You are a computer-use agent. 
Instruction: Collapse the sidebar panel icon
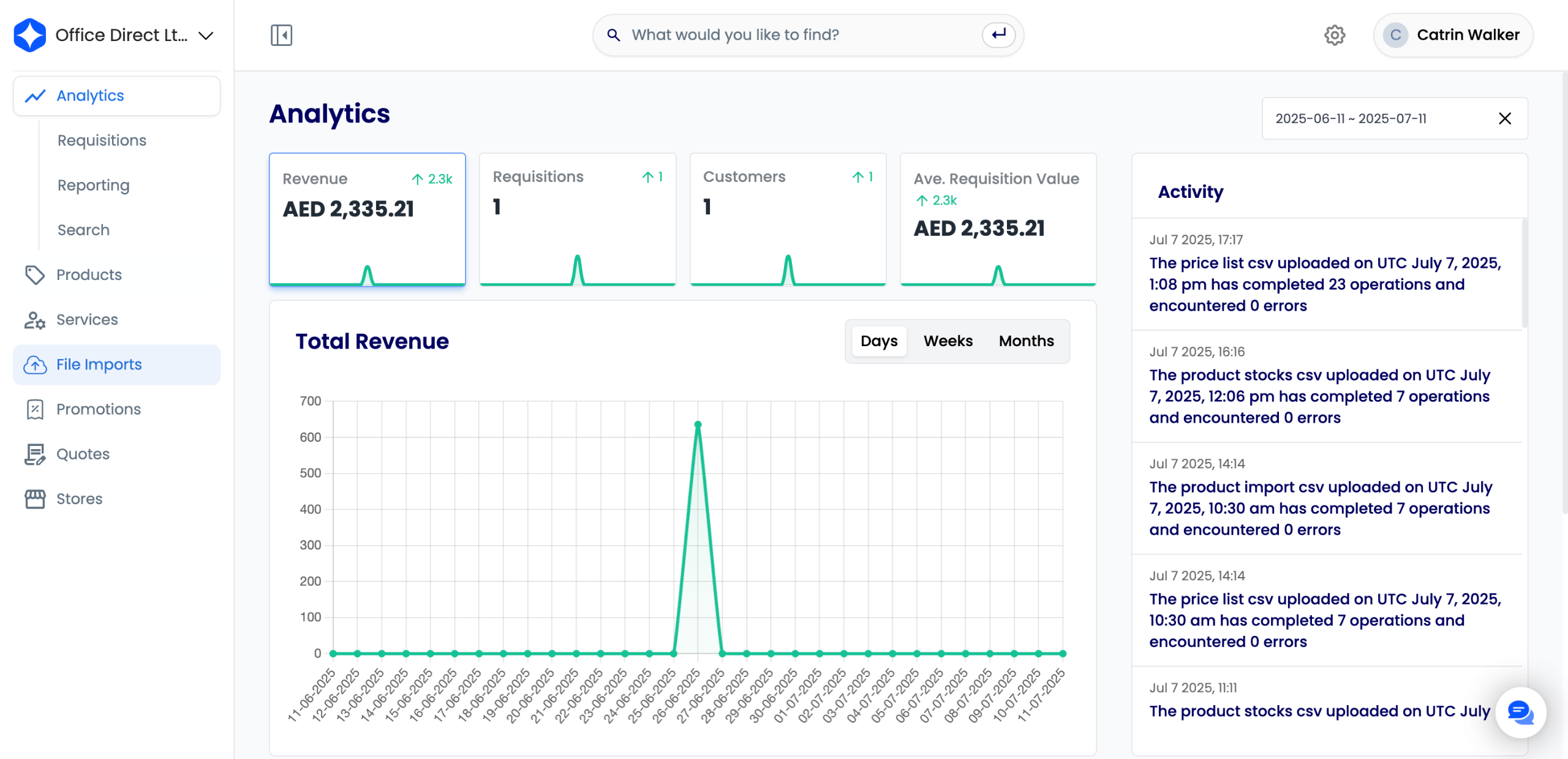click(x=281, y=35)
